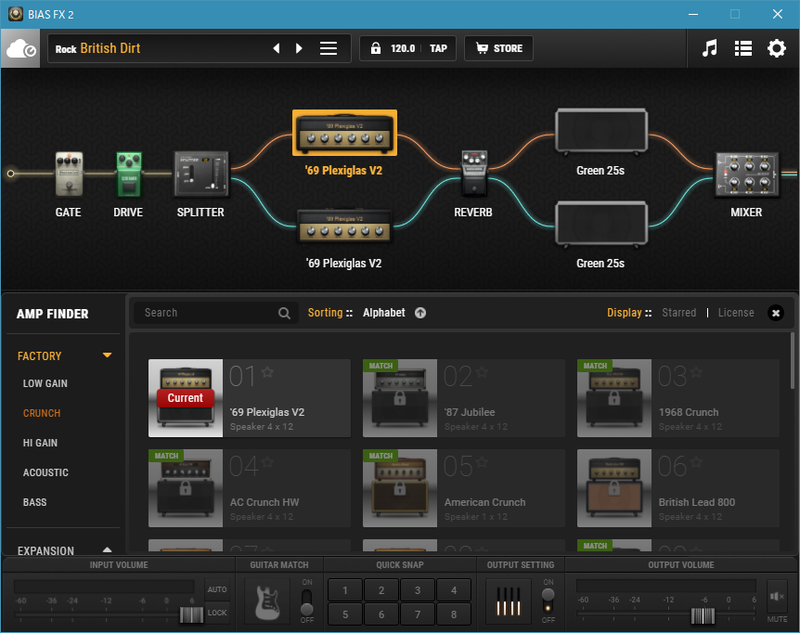The image size is (800, 633).
Task: Open the guitar match guitar icon
Action: pyautogui.click(x=267, y=601)
